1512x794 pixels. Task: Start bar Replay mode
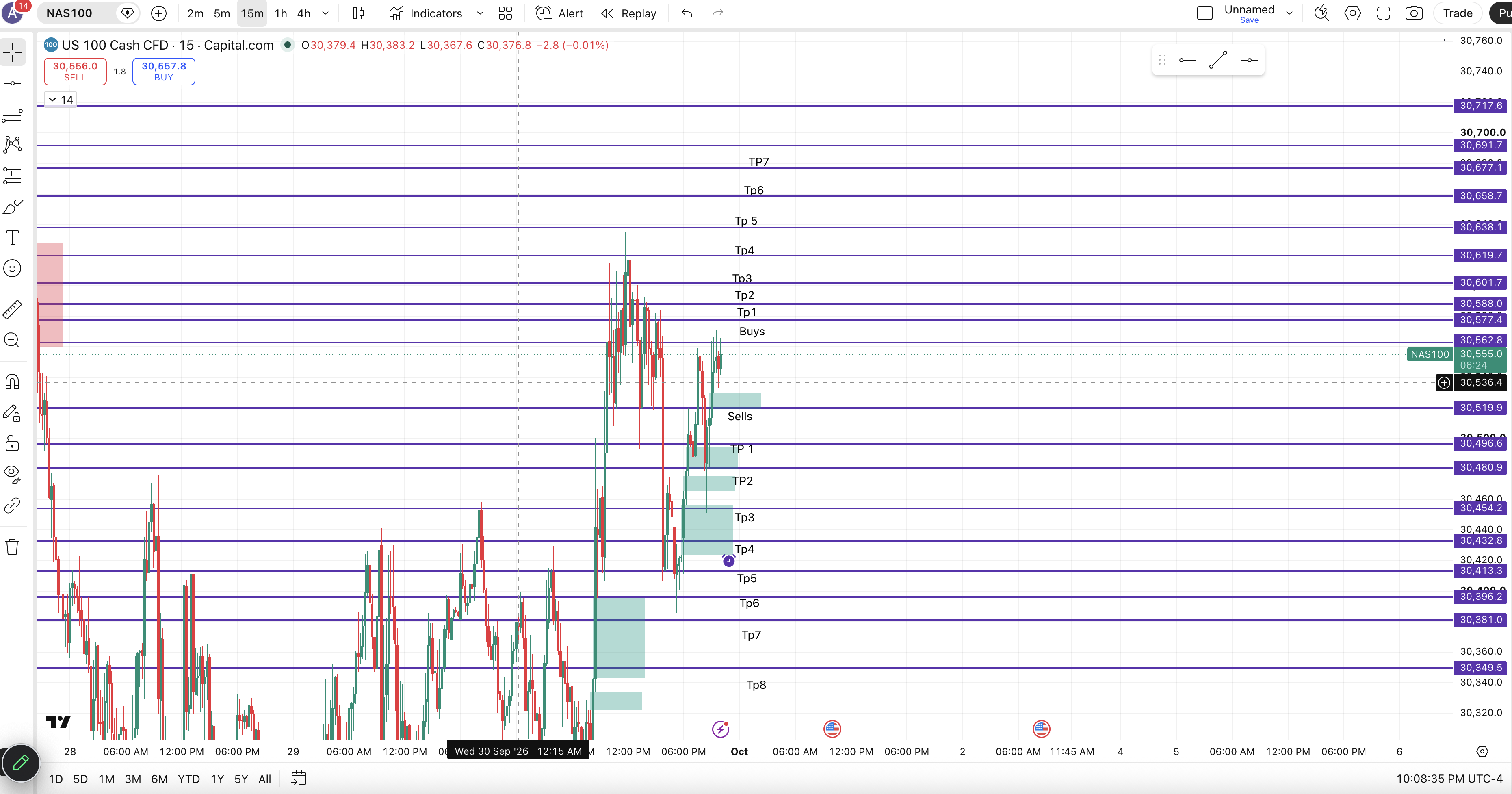[x=628, y=13]
